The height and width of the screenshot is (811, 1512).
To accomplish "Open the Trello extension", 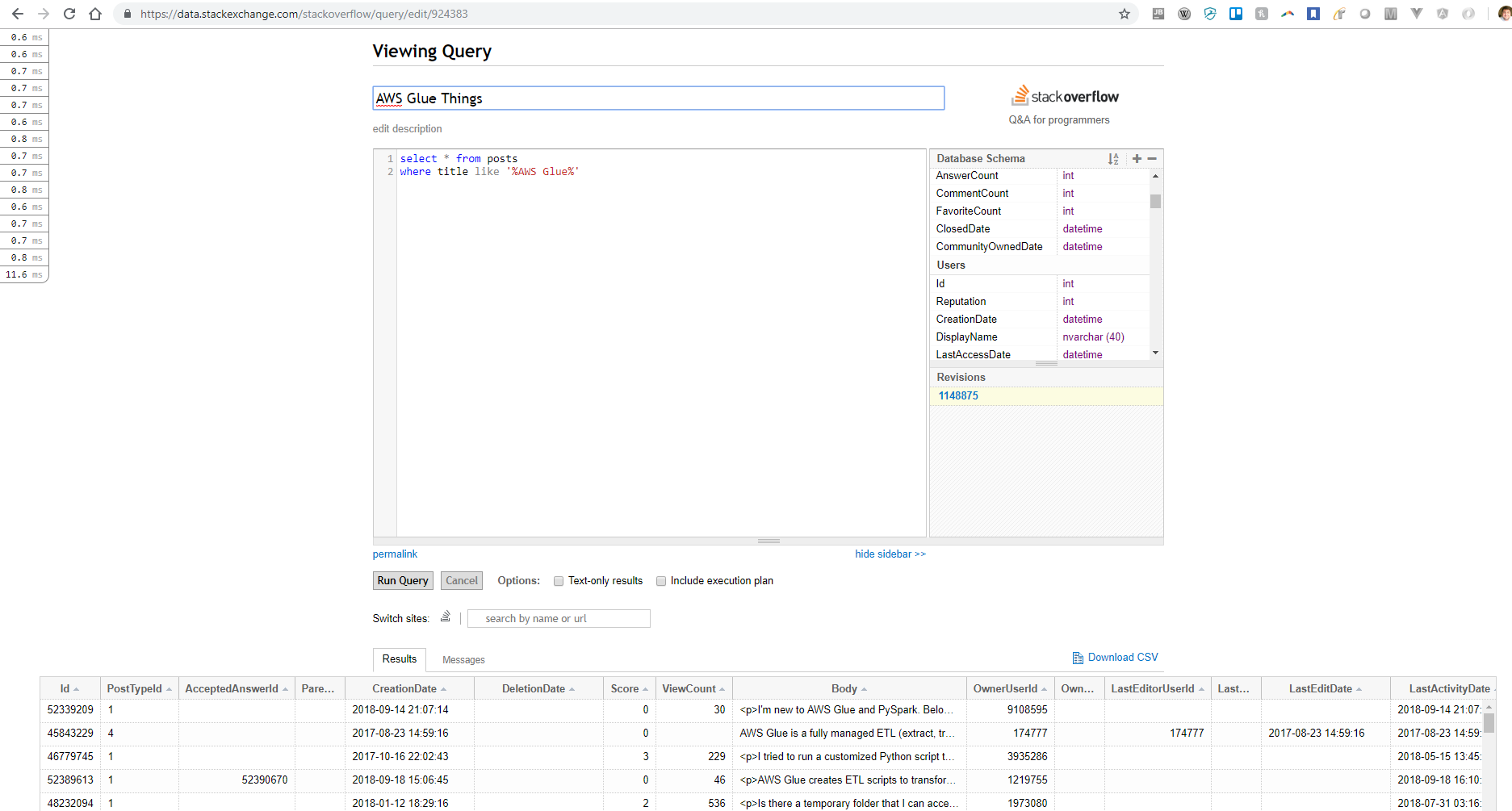I will pyautogui.click(x=1236, y=14).
